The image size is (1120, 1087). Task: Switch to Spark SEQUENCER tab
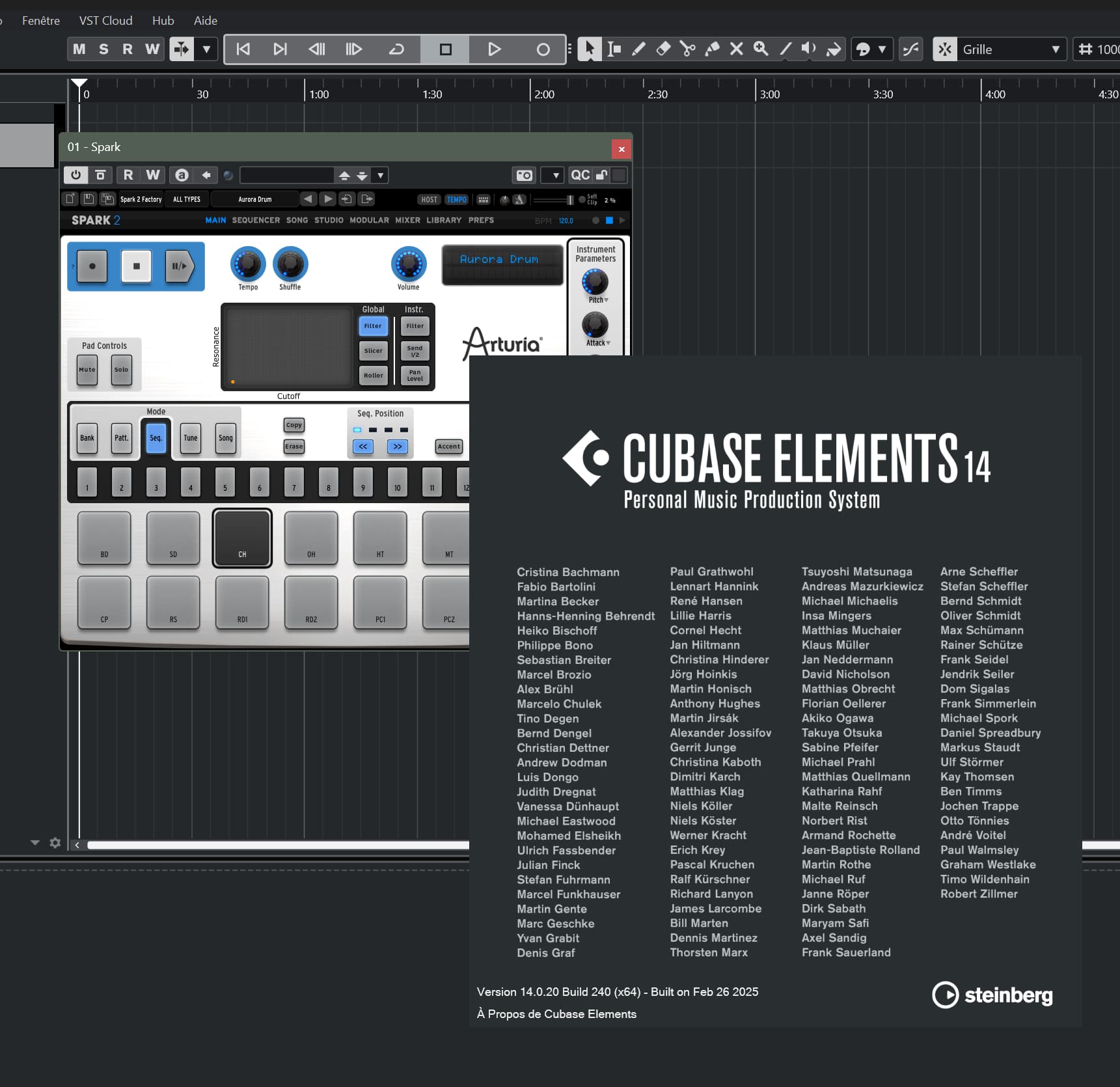pos(256,220)
